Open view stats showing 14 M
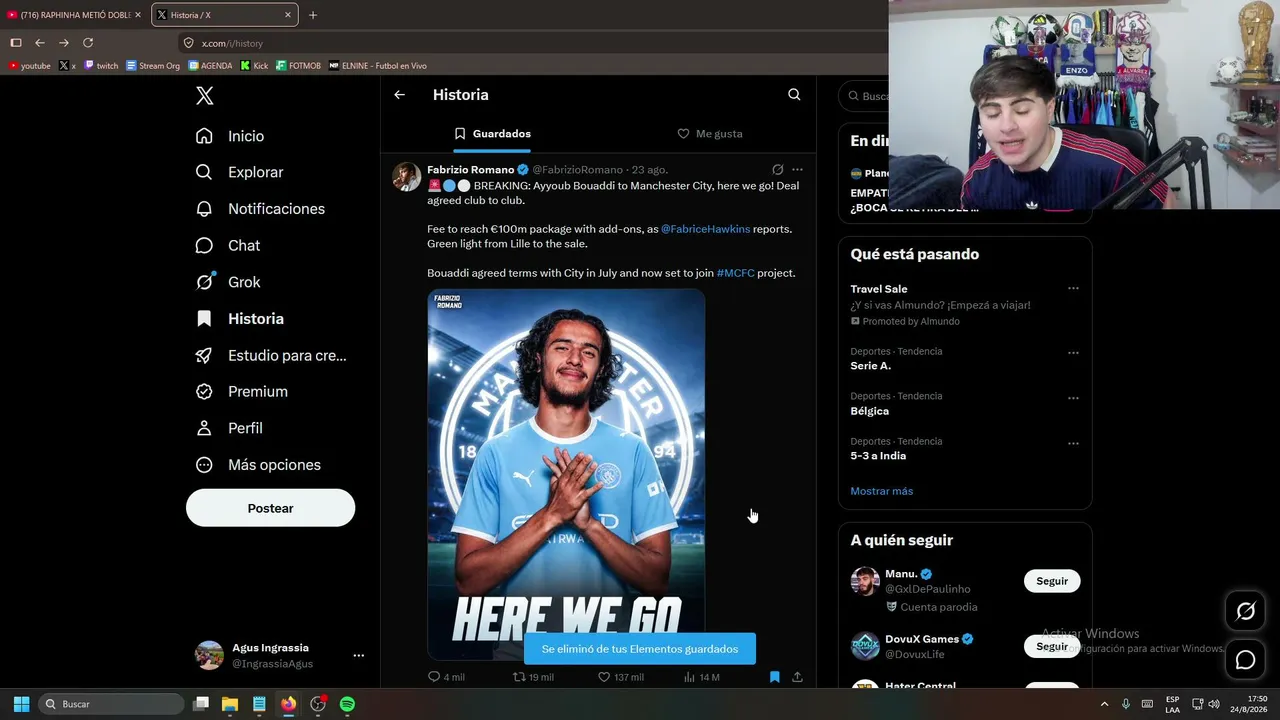Viewport: 1280px width, 720px height. [701, 677]
